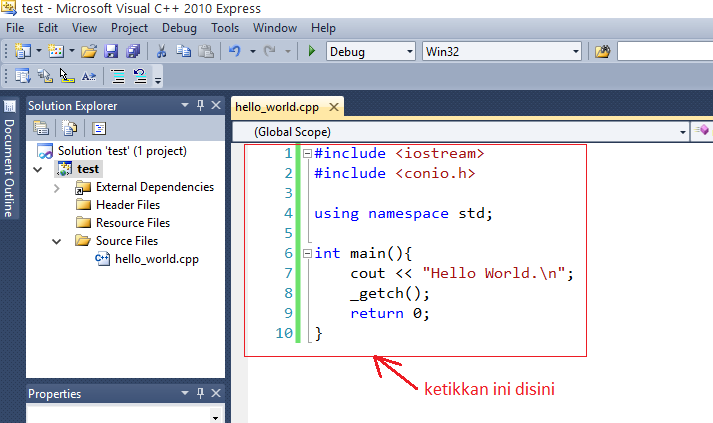The height and width of the screenshot is (423, 713).
Task: Toggle auto-hide pin on Properties panel
Action: [x=201, y=393]
